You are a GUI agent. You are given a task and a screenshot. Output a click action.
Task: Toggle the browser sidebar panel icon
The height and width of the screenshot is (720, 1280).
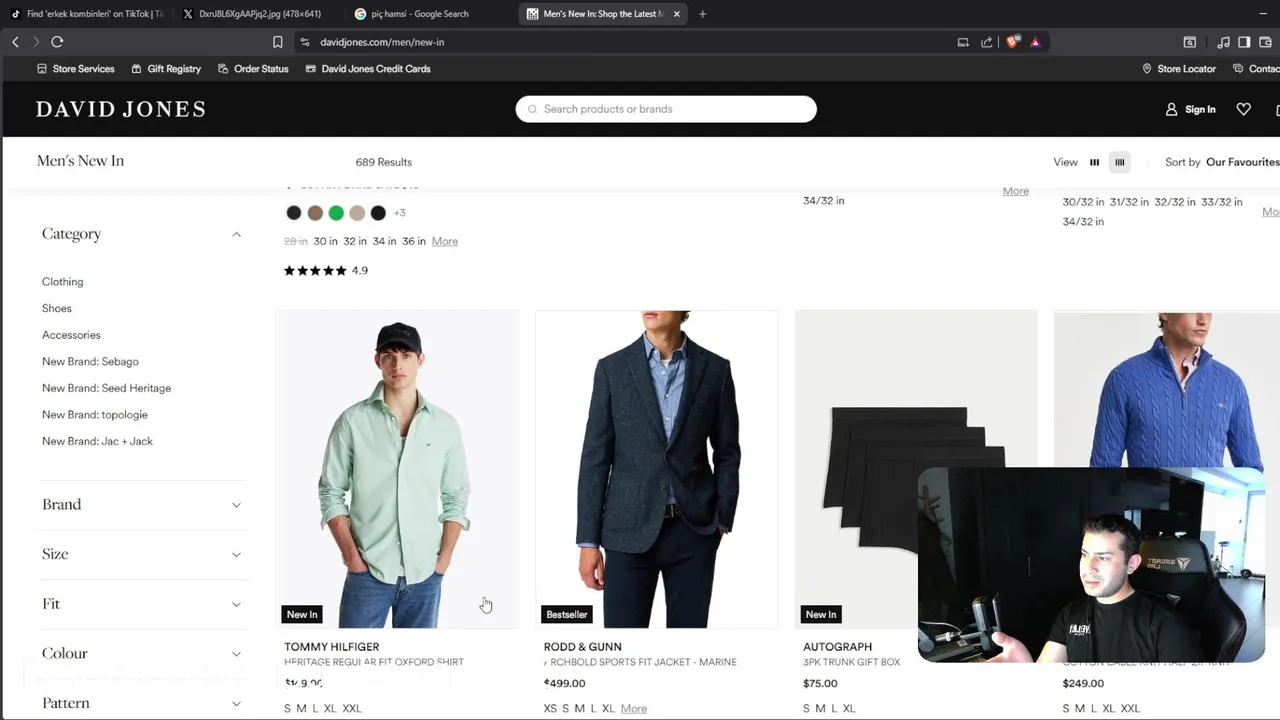click(x=1244, y=42)
